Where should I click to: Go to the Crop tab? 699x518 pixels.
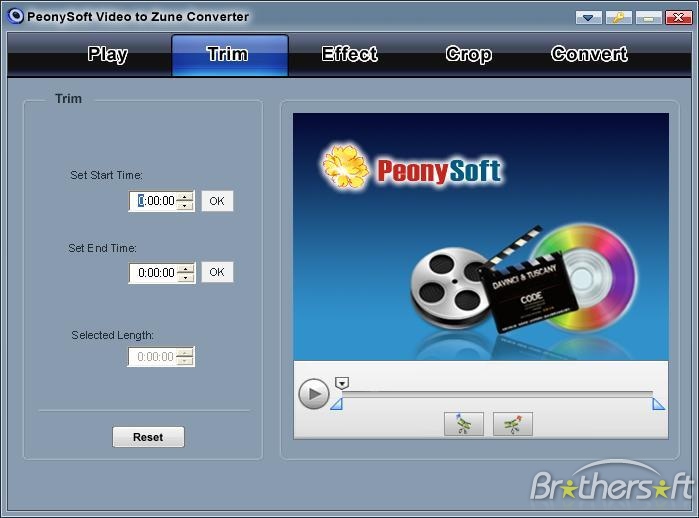(469, 54)
